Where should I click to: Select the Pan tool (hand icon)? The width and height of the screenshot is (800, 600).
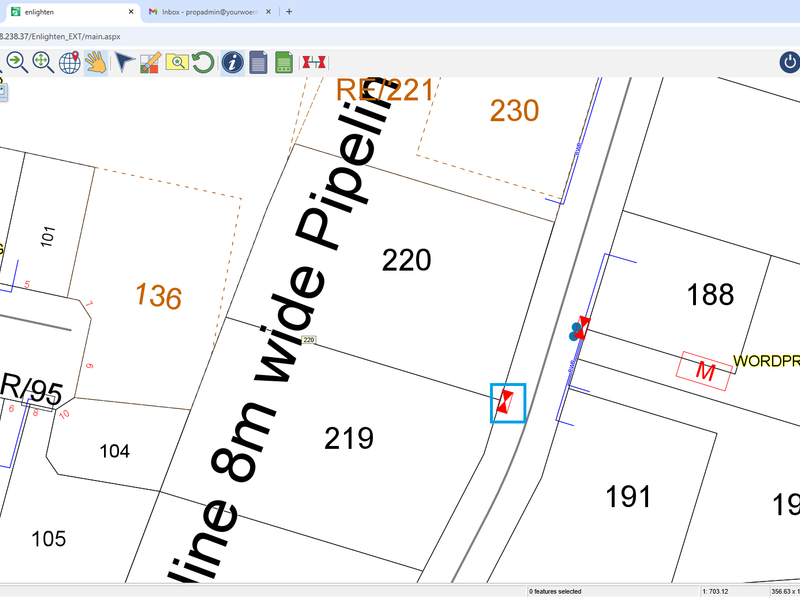coord(96,62)
